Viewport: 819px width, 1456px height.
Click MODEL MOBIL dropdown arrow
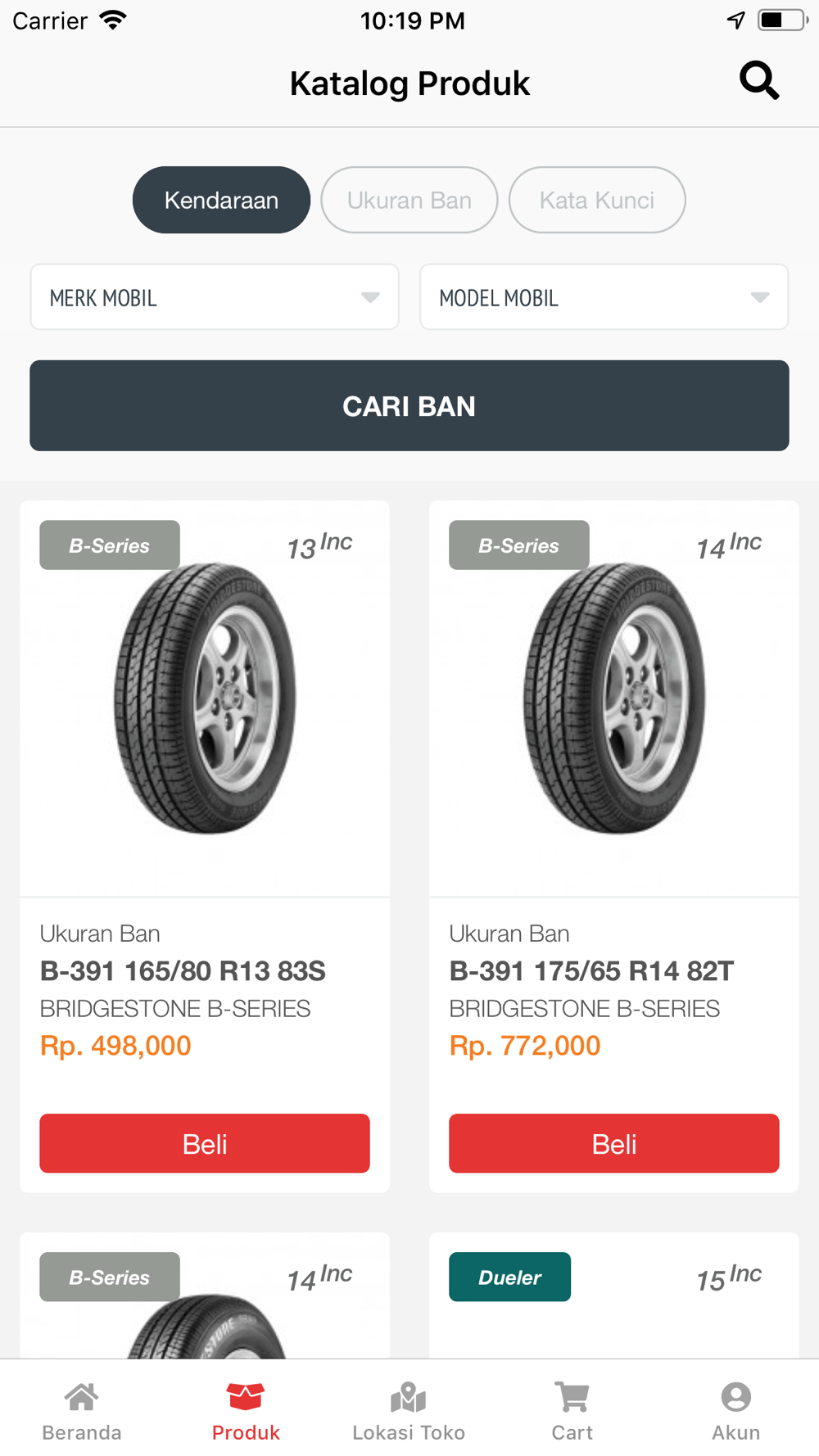[x=760, y=297]
